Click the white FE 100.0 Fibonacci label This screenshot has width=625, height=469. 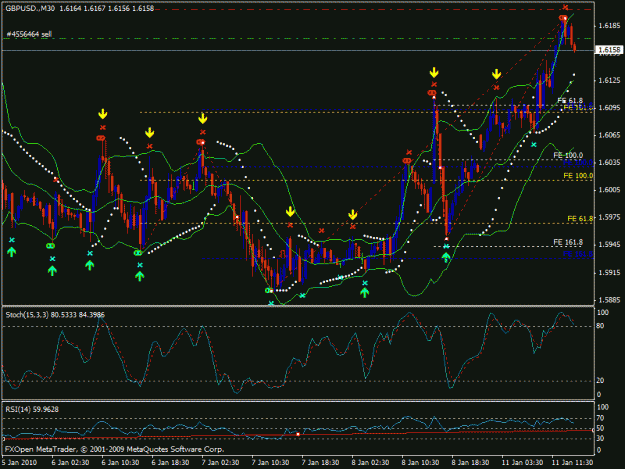pyautogui.click(x=568, y=155)
